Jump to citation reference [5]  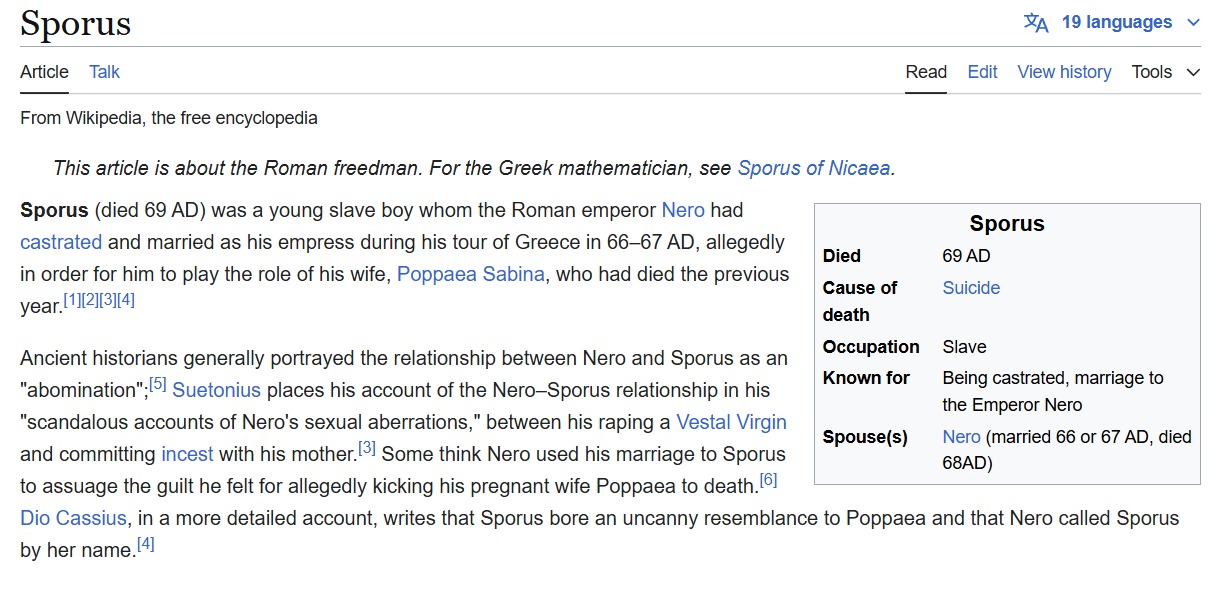tap(158, 384)
